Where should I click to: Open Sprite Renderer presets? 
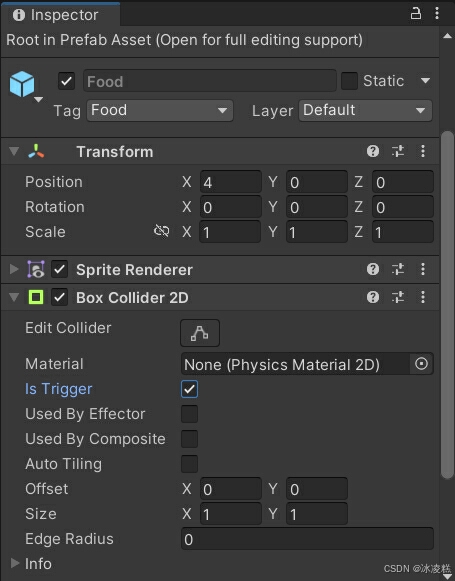398,269
